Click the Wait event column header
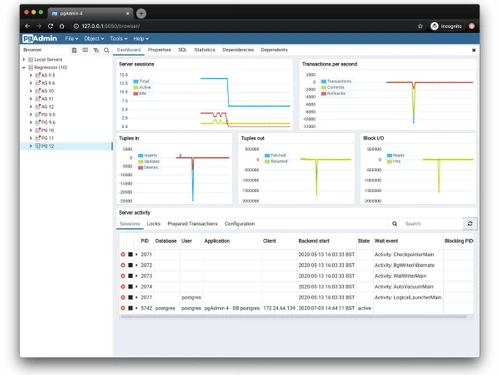The width and height of the screenshot is (500, 375). [386, 241]
